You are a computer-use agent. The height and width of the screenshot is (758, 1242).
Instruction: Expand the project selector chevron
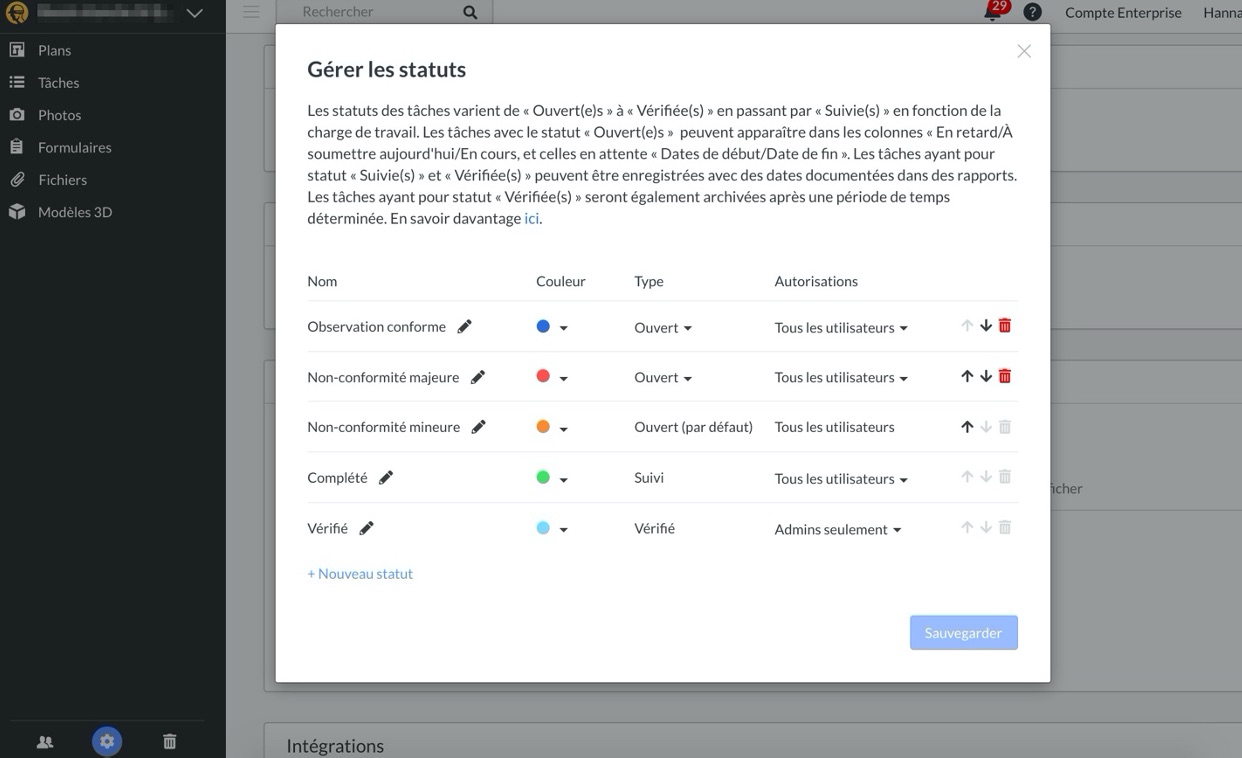(194, 13)
